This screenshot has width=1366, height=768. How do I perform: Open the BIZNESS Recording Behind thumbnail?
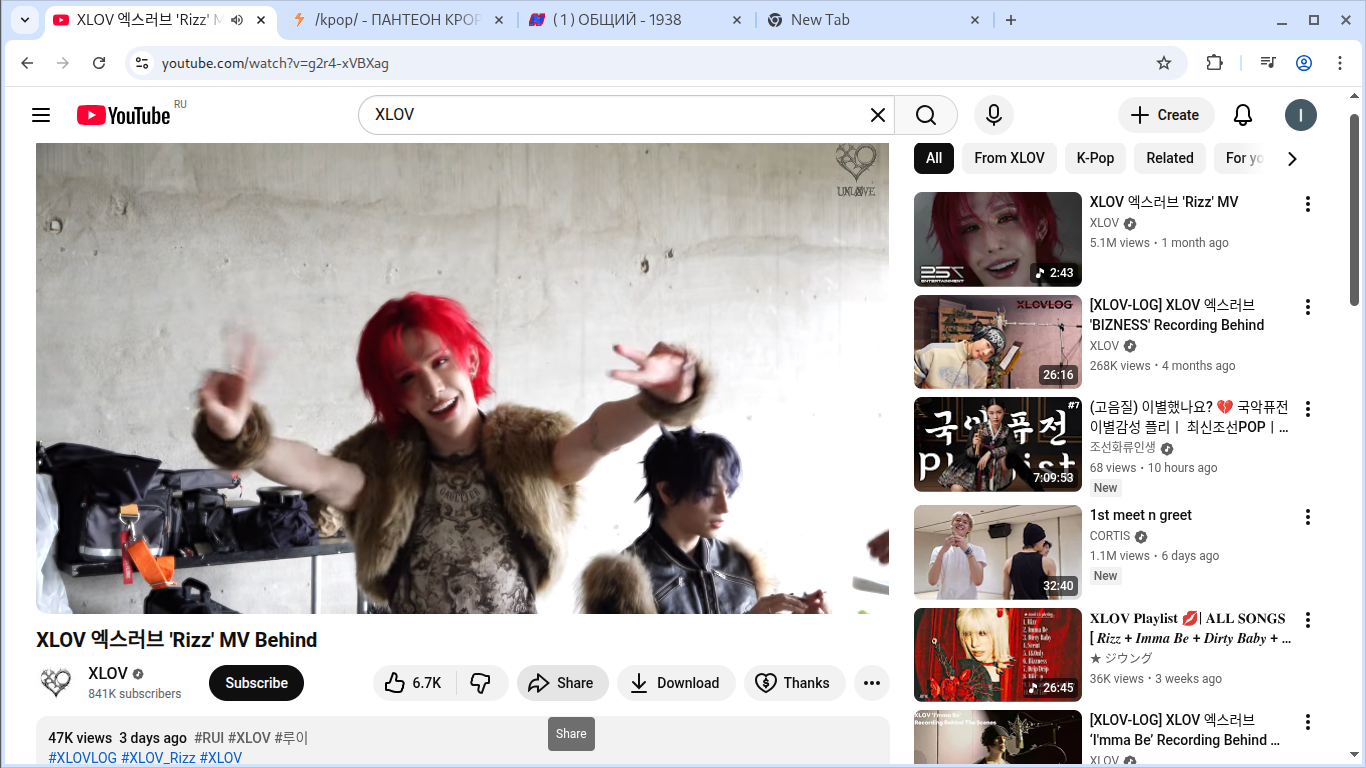[998, 342]
